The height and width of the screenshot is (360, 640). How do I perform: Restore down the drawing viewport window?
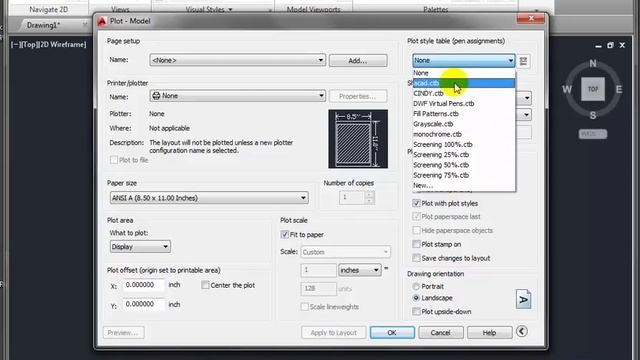tap(610, 45)
